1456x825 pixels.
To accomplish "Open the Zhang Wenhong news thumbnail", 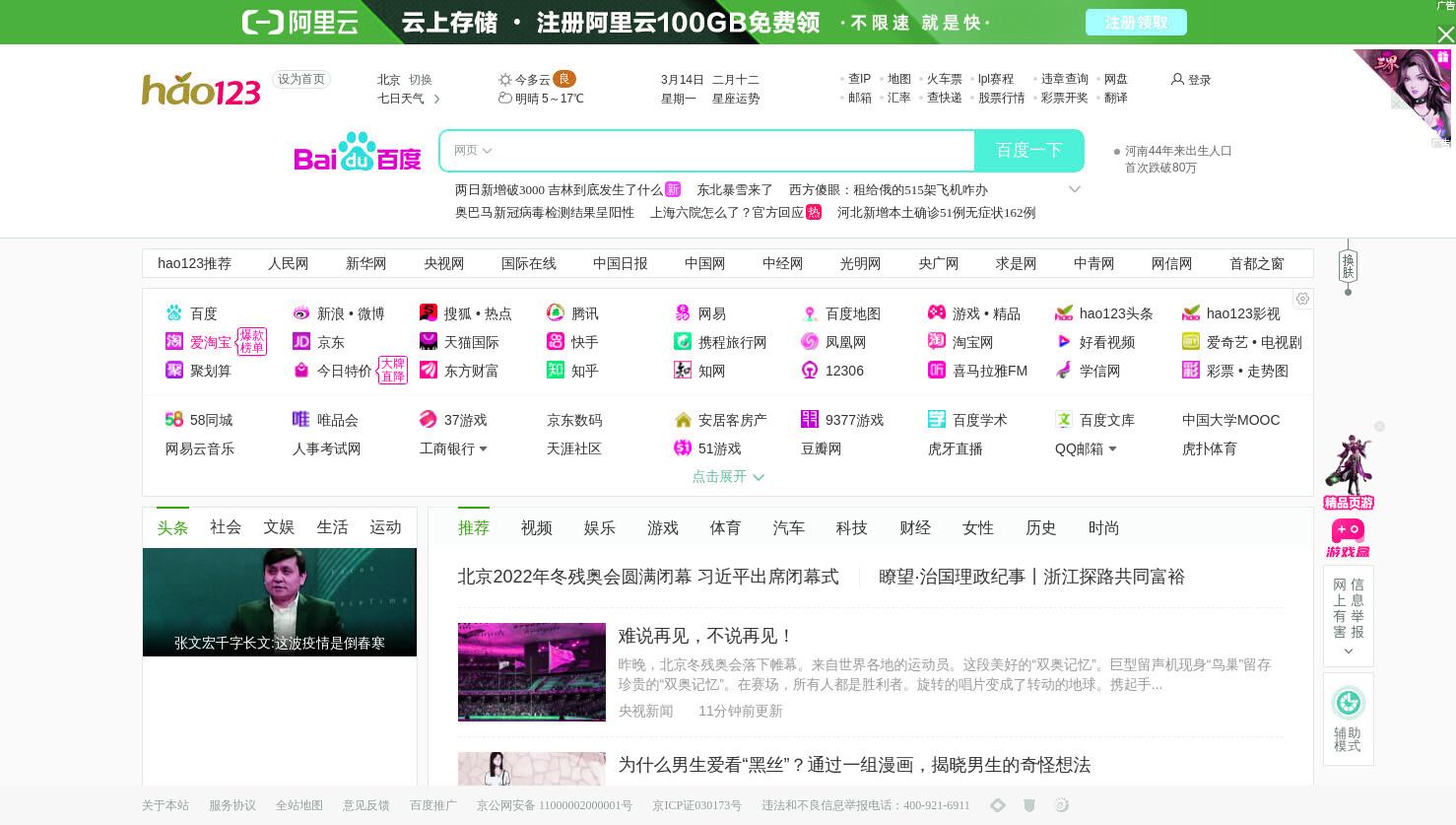I will coord(280,602).
